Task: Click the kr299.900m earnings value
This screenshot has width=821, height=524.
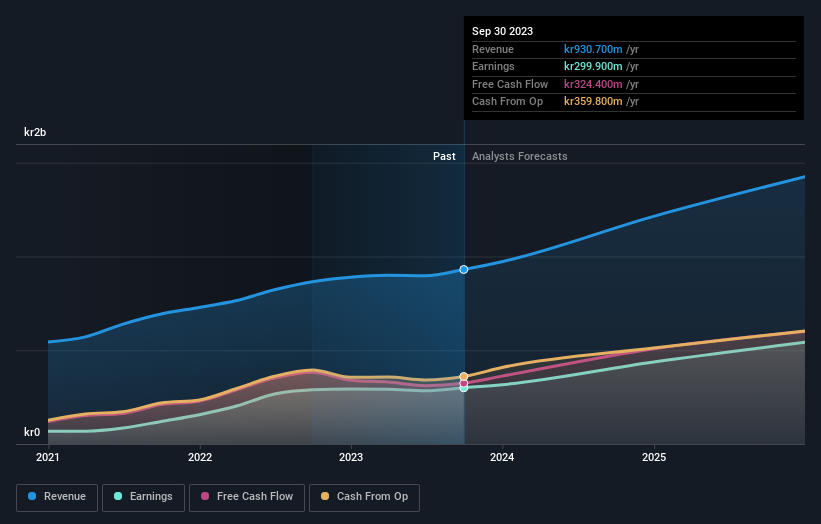Action: click(x=593, y=66)
